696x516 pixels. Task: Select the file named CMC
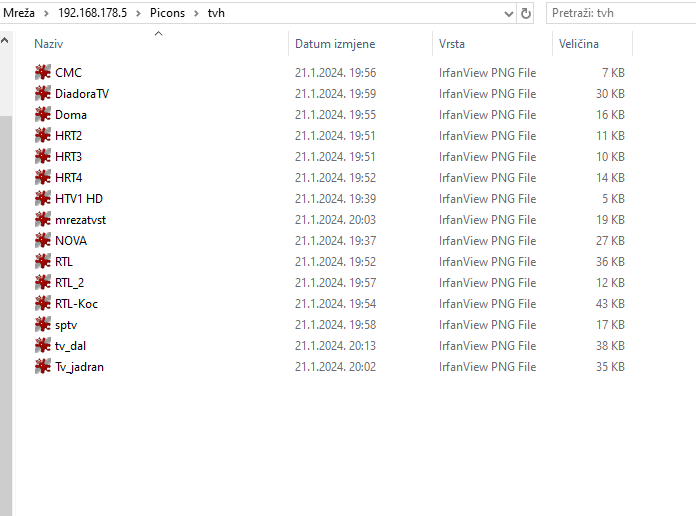coord(68,72)
